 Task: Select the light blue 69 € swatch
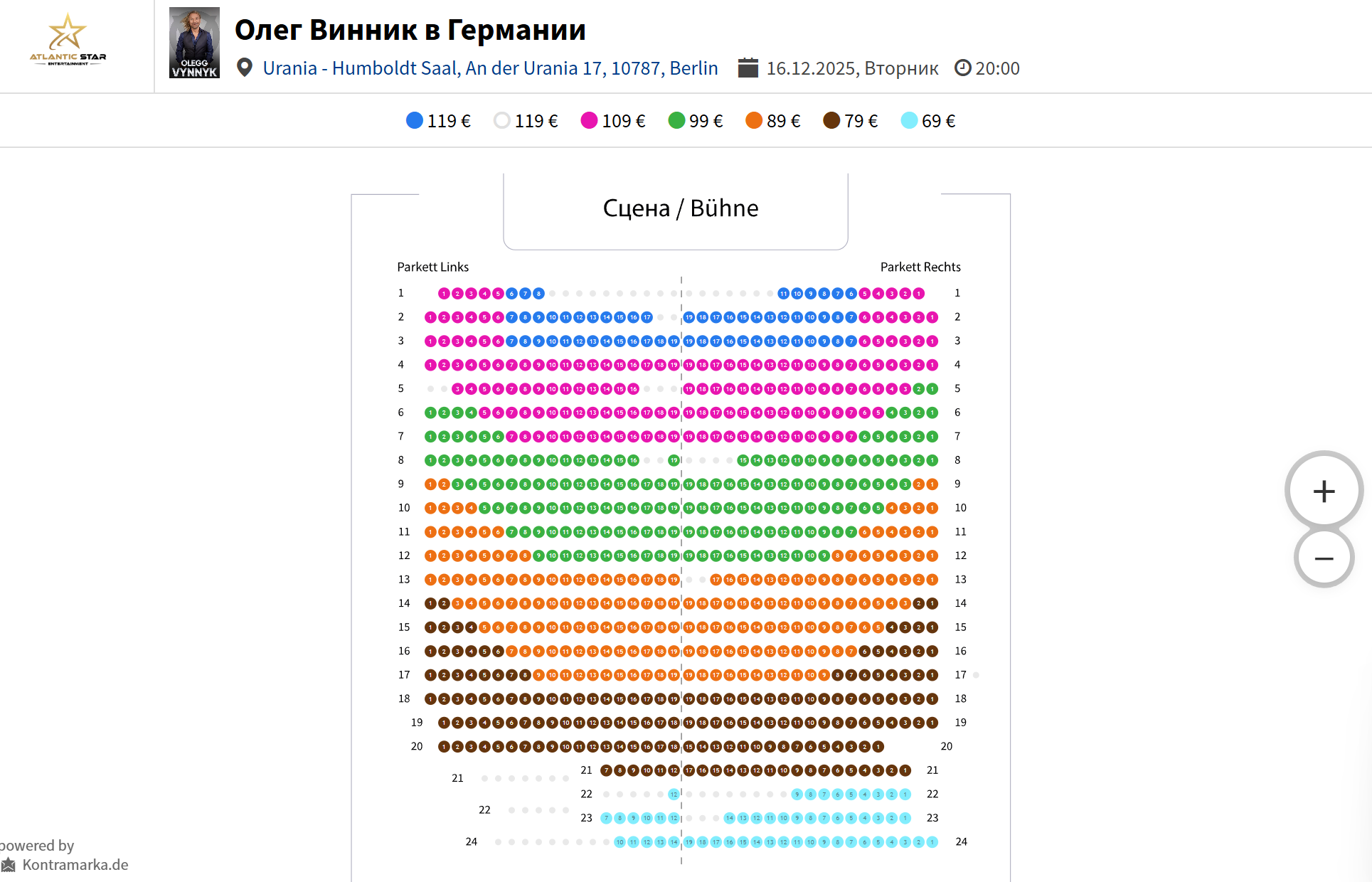tap(909, 121)
